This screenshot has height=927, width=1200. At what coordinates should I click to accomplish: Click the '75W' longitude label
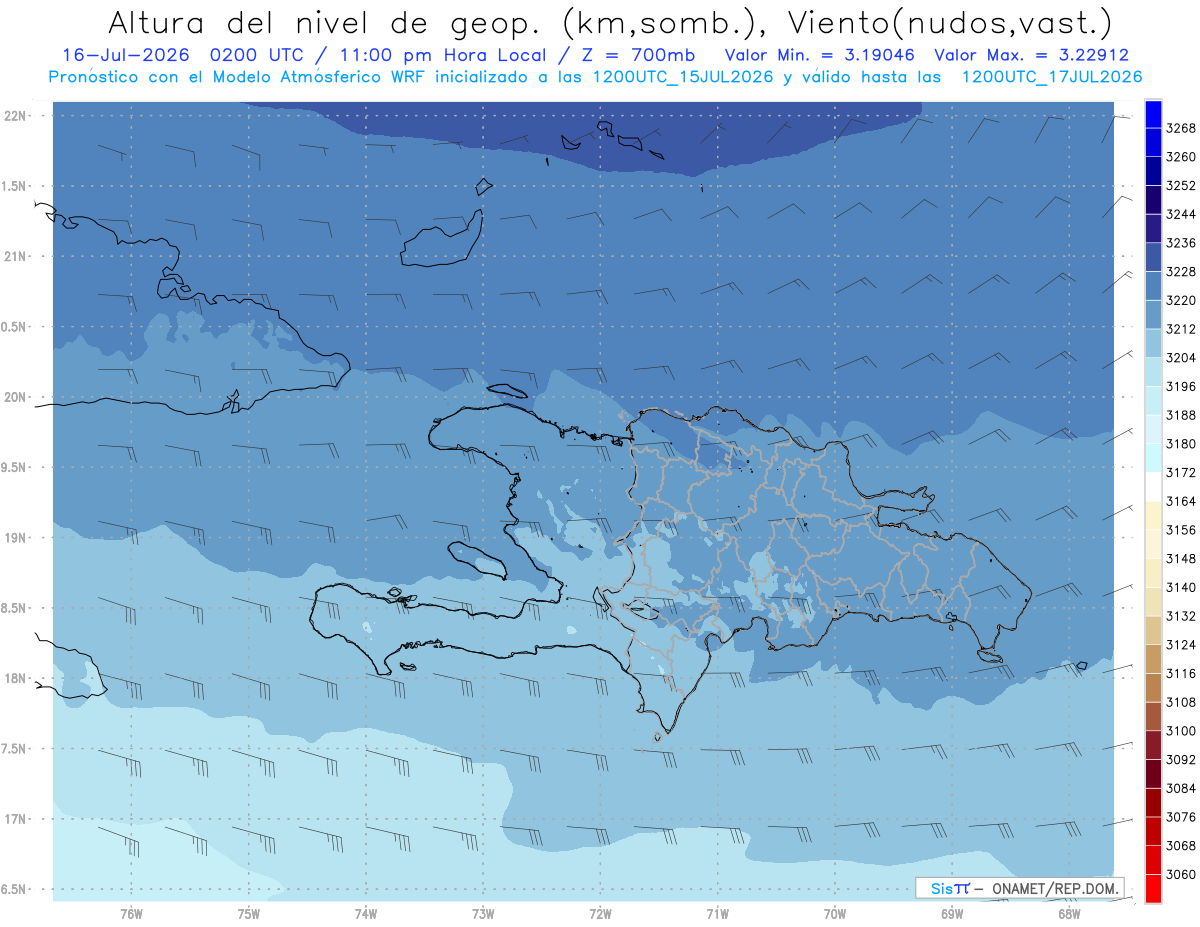[x=249, y=913]
